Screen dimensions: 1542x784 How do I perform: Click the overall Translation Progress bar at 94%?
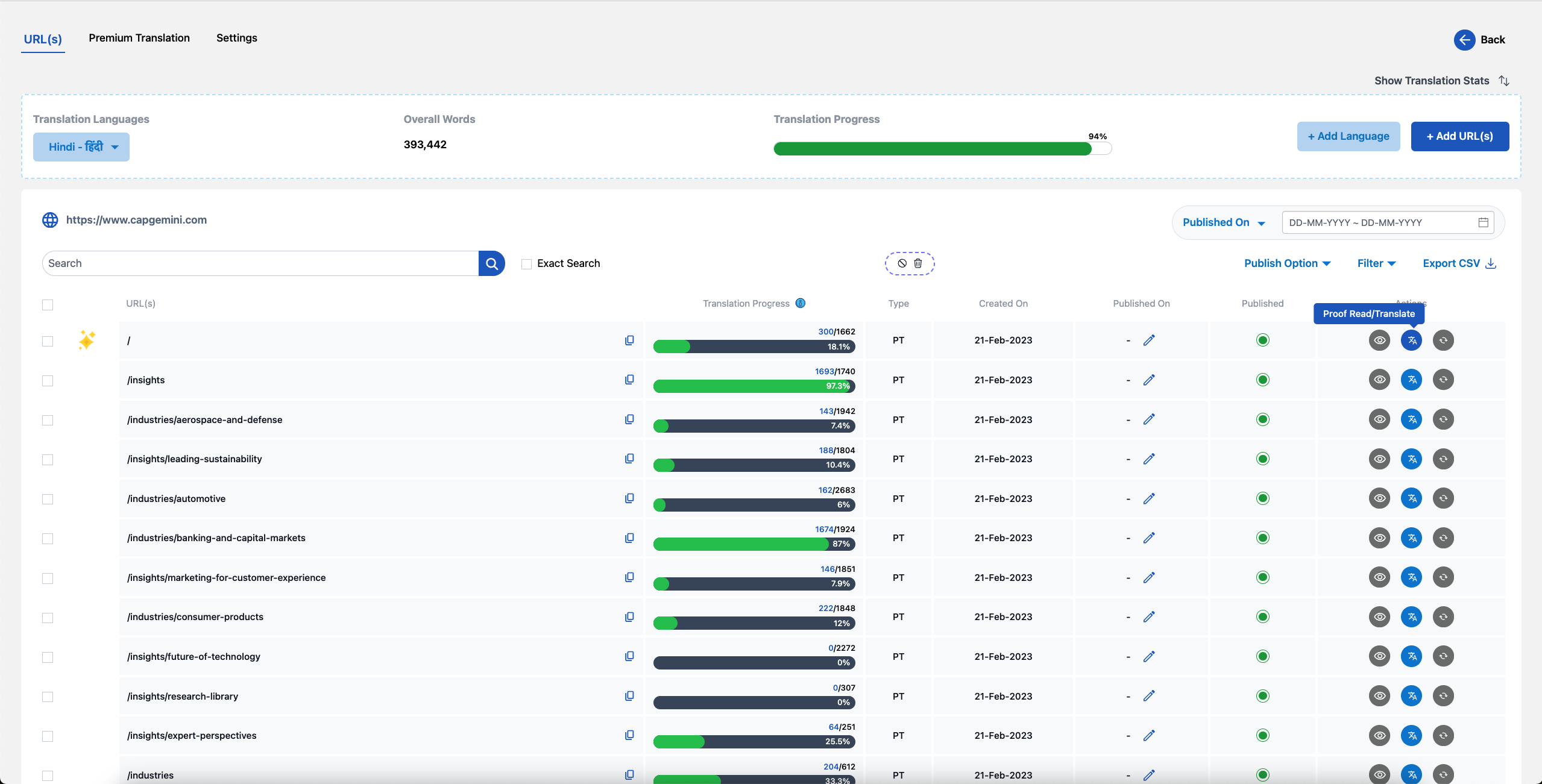(x=942, y=148)
